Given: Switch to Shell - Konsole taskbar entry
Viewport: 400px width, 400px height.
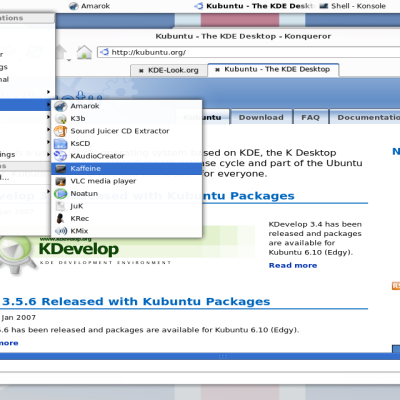Looking at the screenshot, I should [x=352, y=6].
